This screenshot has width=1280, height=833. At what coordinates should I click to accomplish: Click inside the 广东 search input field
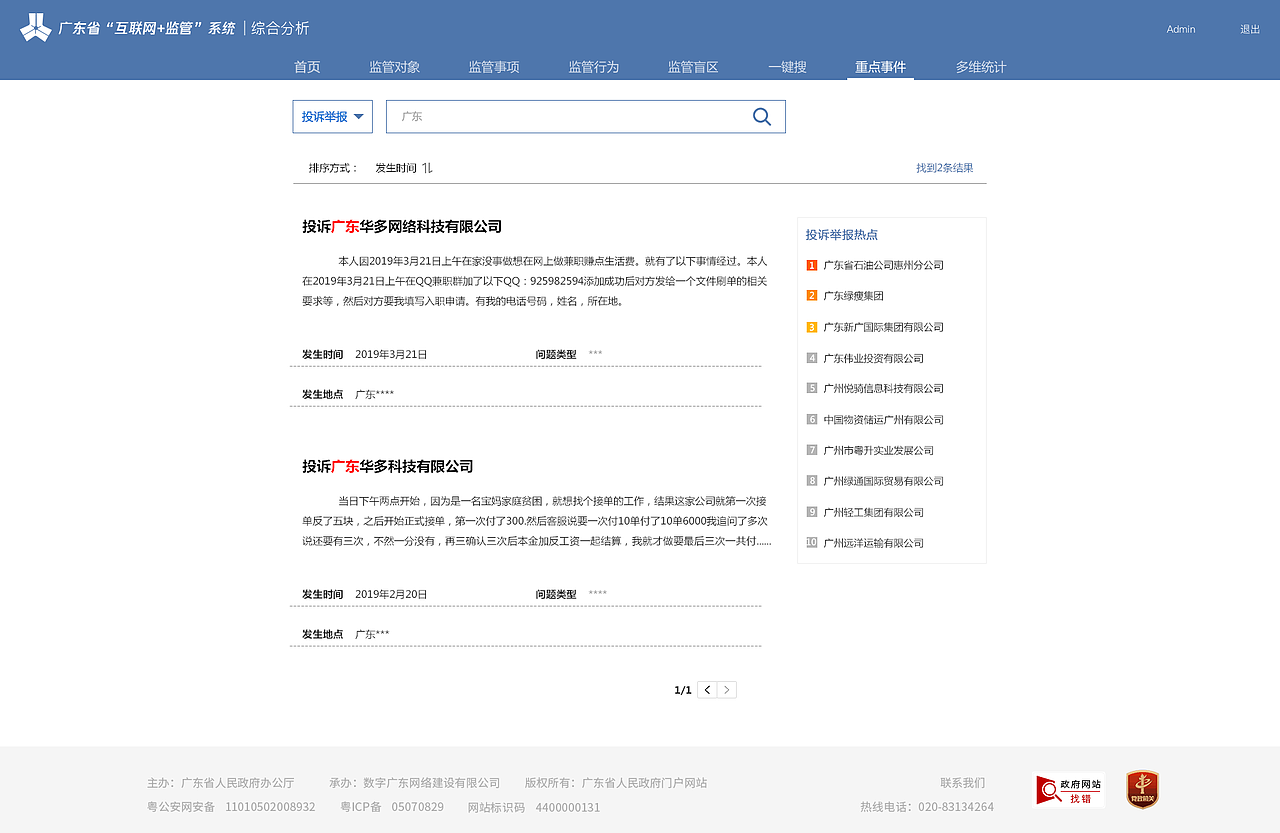coord(560,116)
